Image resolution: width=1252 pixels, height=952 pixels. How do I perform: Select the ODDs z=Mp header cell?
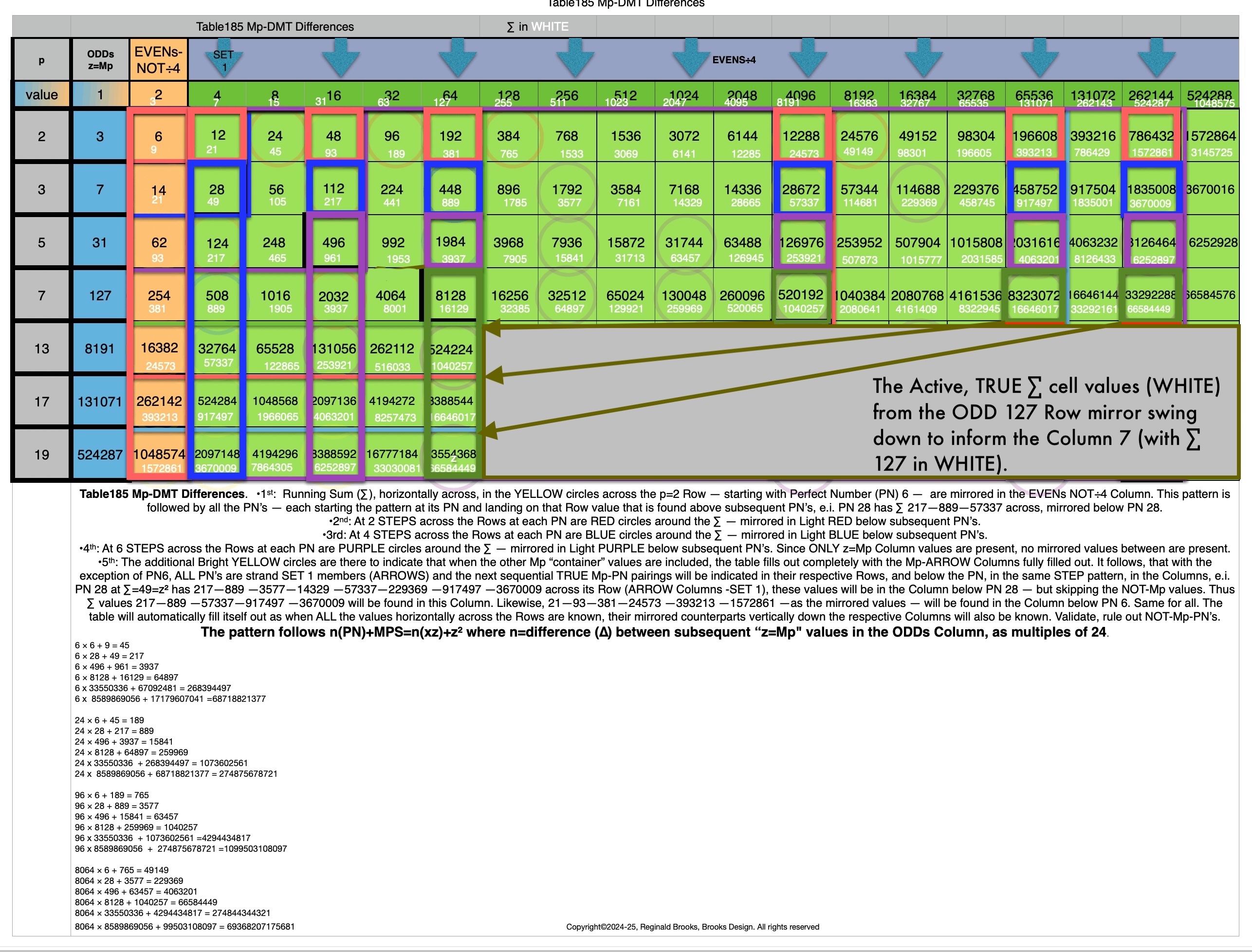(x=100, y=60)
